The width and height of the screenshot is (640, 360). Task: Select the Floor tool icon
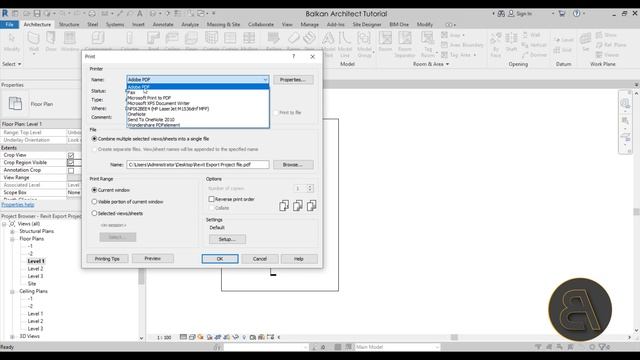(191, 39)
